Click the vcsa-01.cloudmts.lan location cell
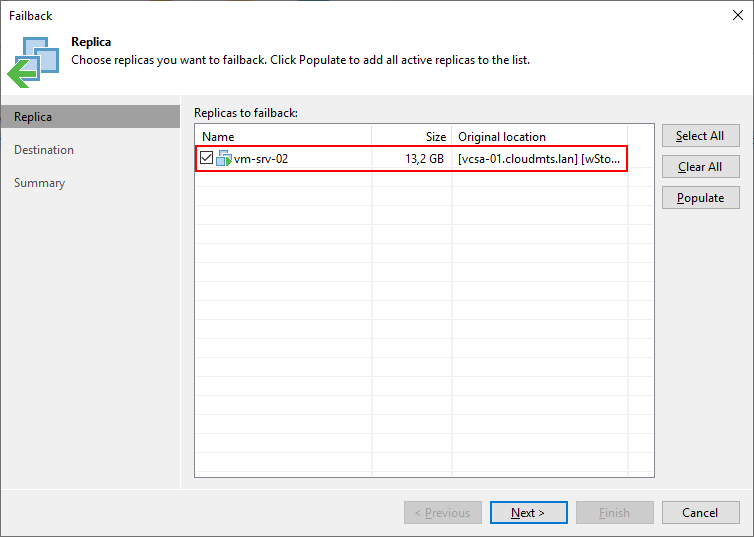 (538, 158)
